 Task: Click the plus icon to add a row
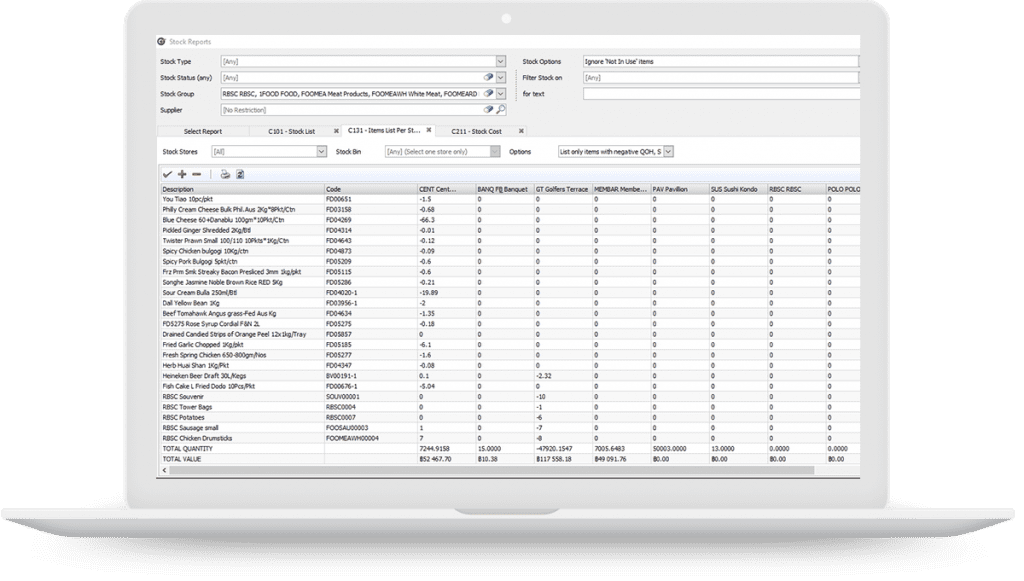coord(181,176)
